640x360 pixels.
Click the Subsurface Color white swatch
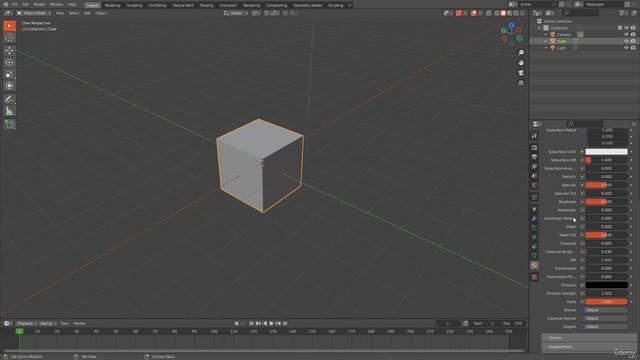pos(607,152)
